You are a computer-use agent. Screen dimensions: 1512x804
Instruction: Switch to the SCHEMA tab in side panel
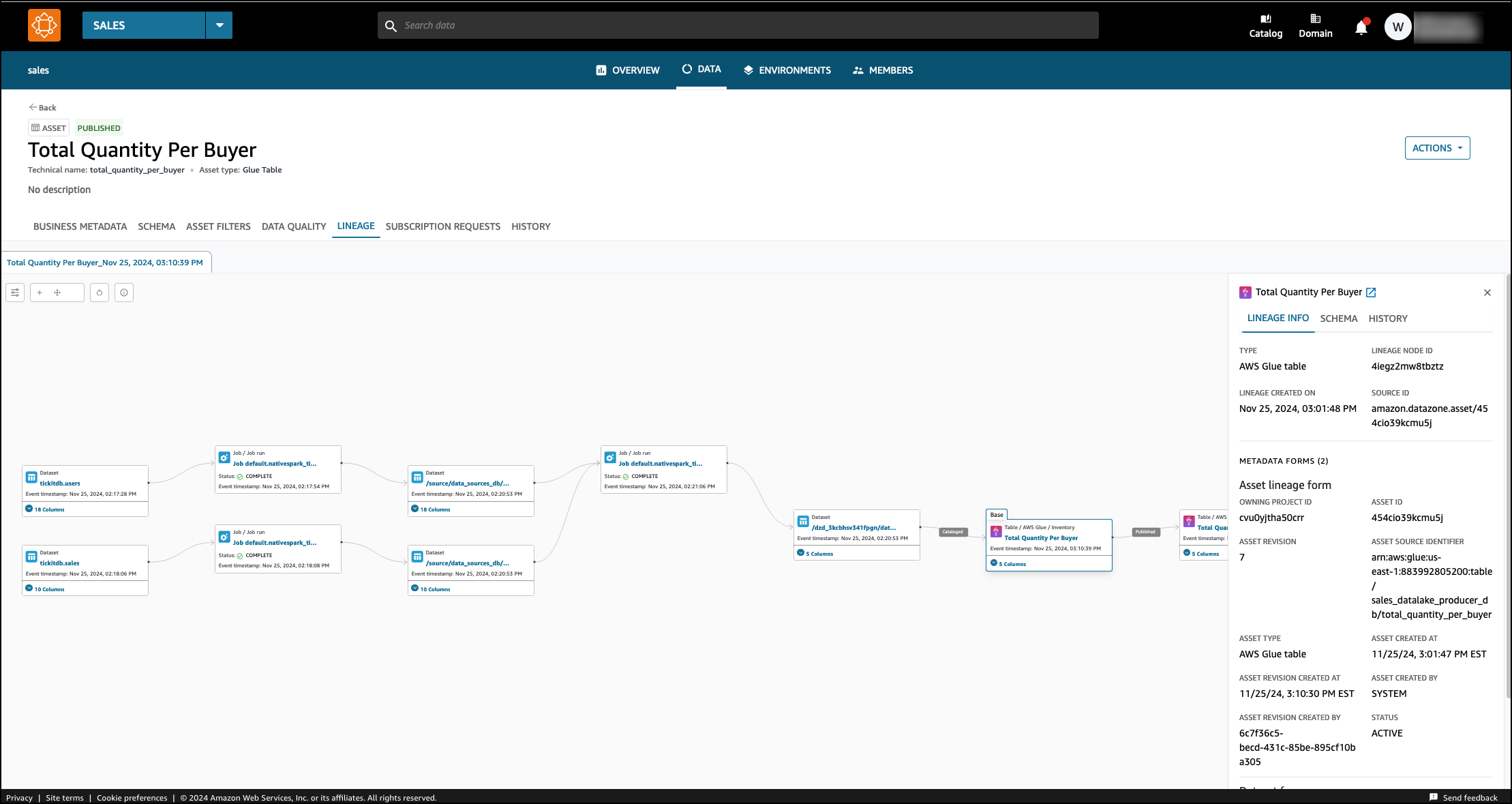(x=1338, y=318)
